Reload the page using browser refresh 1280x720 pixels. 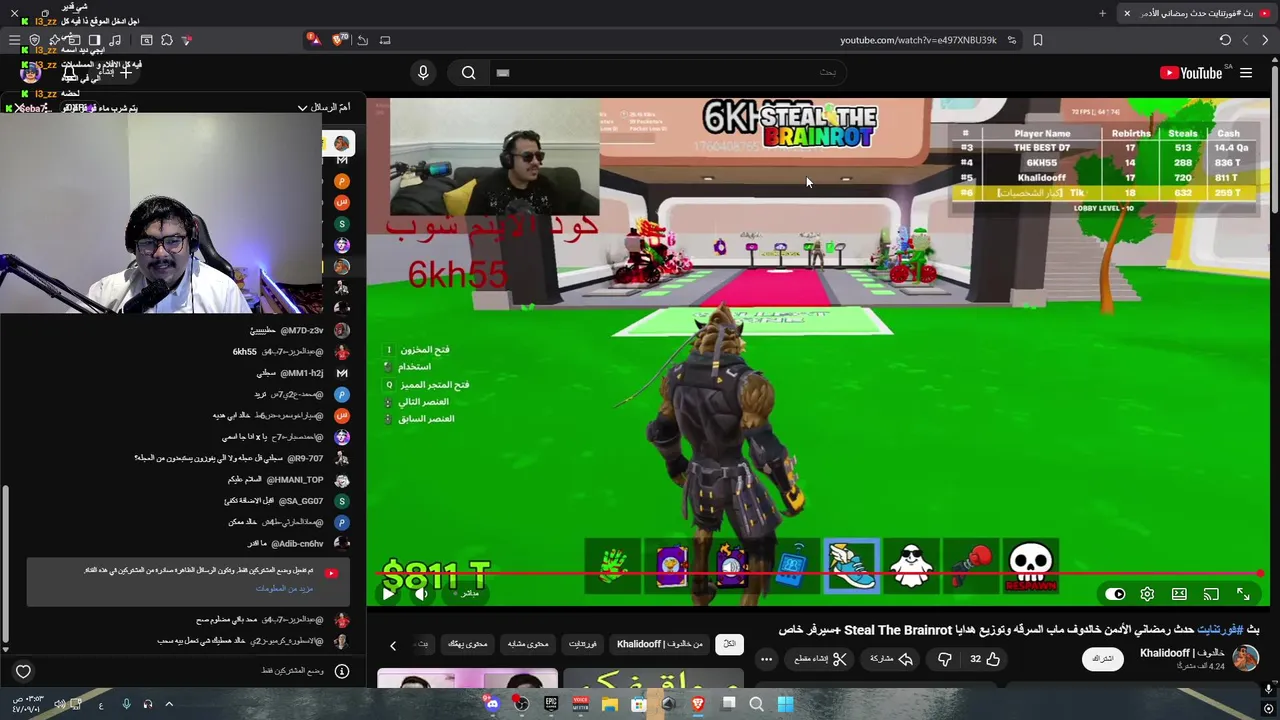coord(1225,40)
